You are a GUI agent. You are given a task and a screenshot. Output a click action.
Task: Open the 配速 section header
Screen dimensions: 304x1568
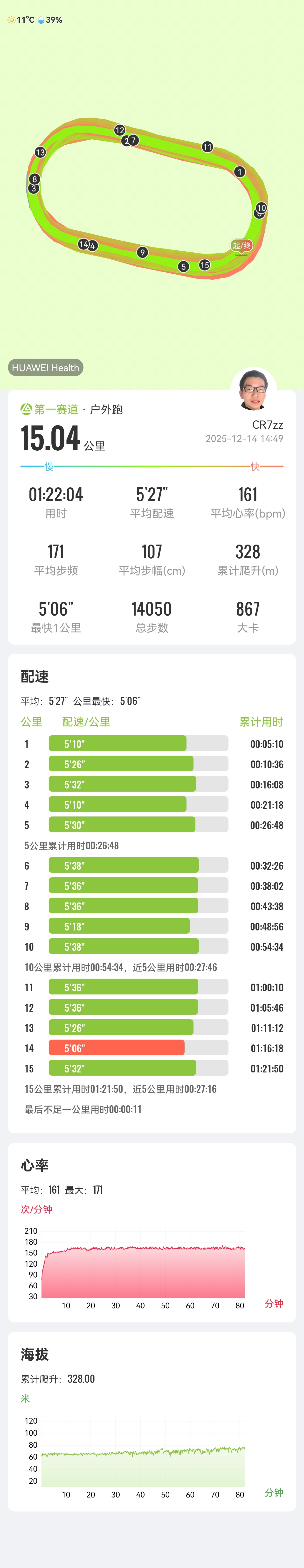[x=35, y=676]
